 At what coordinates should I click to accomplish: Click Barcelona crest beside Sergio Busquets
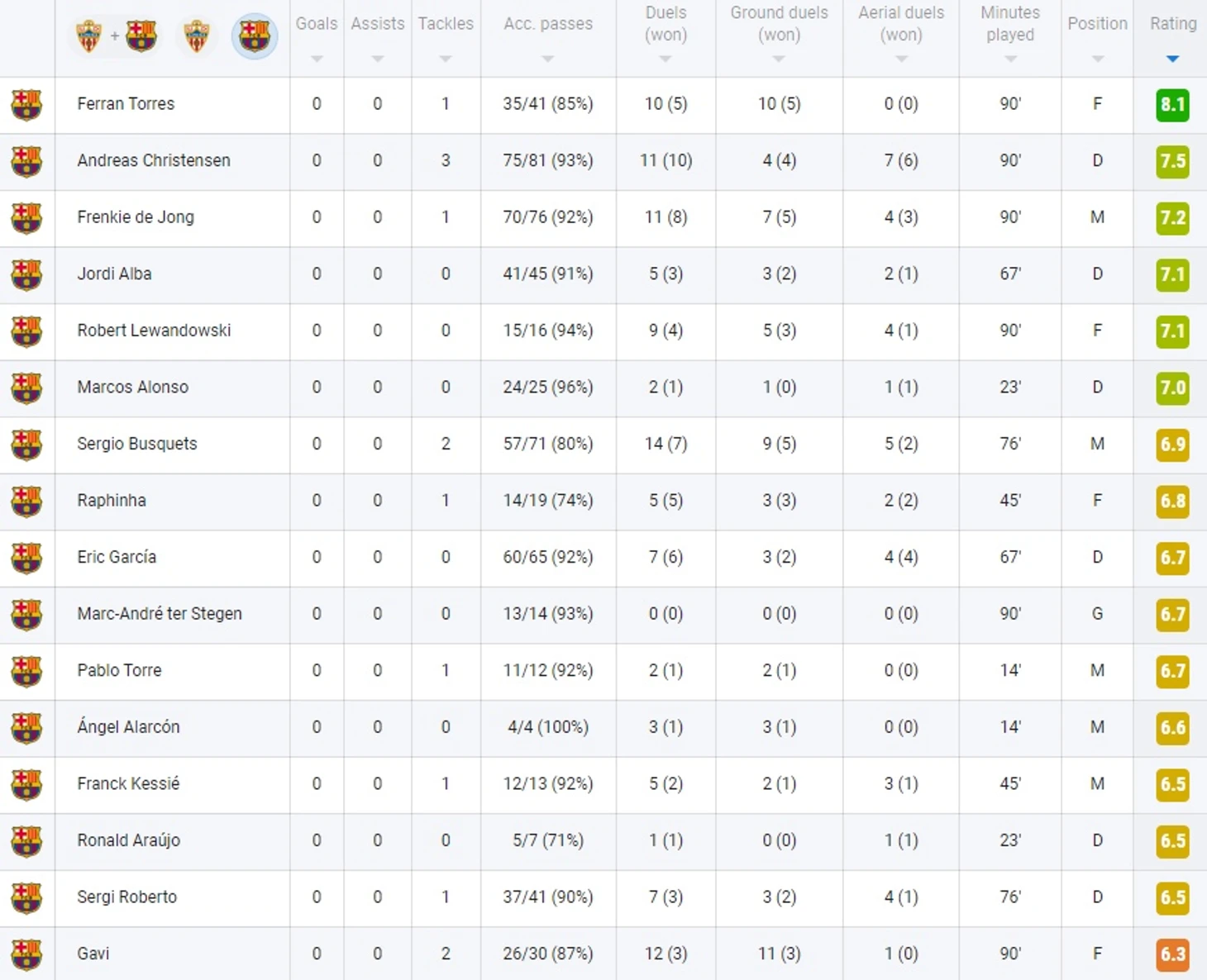26,445
